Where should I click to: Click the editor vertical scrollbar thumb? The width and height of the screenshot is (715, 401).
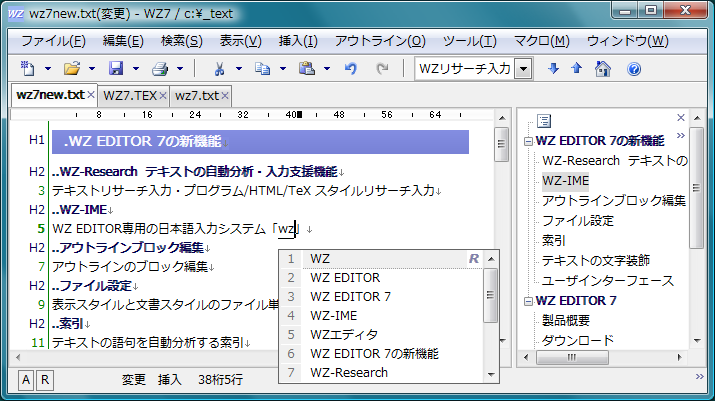pyautogui.click(x=502, y=145)
